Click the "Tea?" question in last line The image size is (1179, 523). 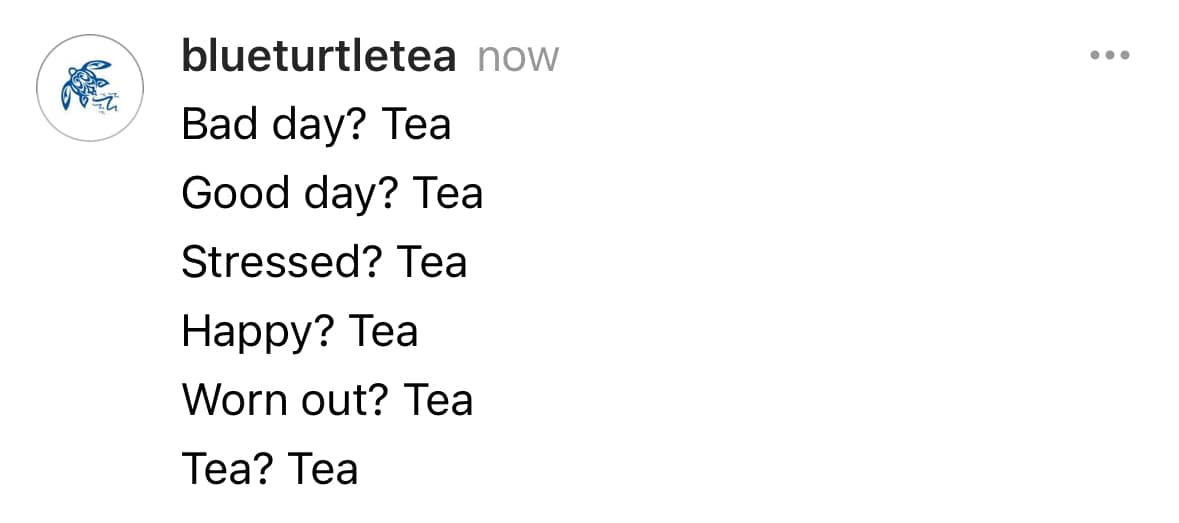pos(227,469)
